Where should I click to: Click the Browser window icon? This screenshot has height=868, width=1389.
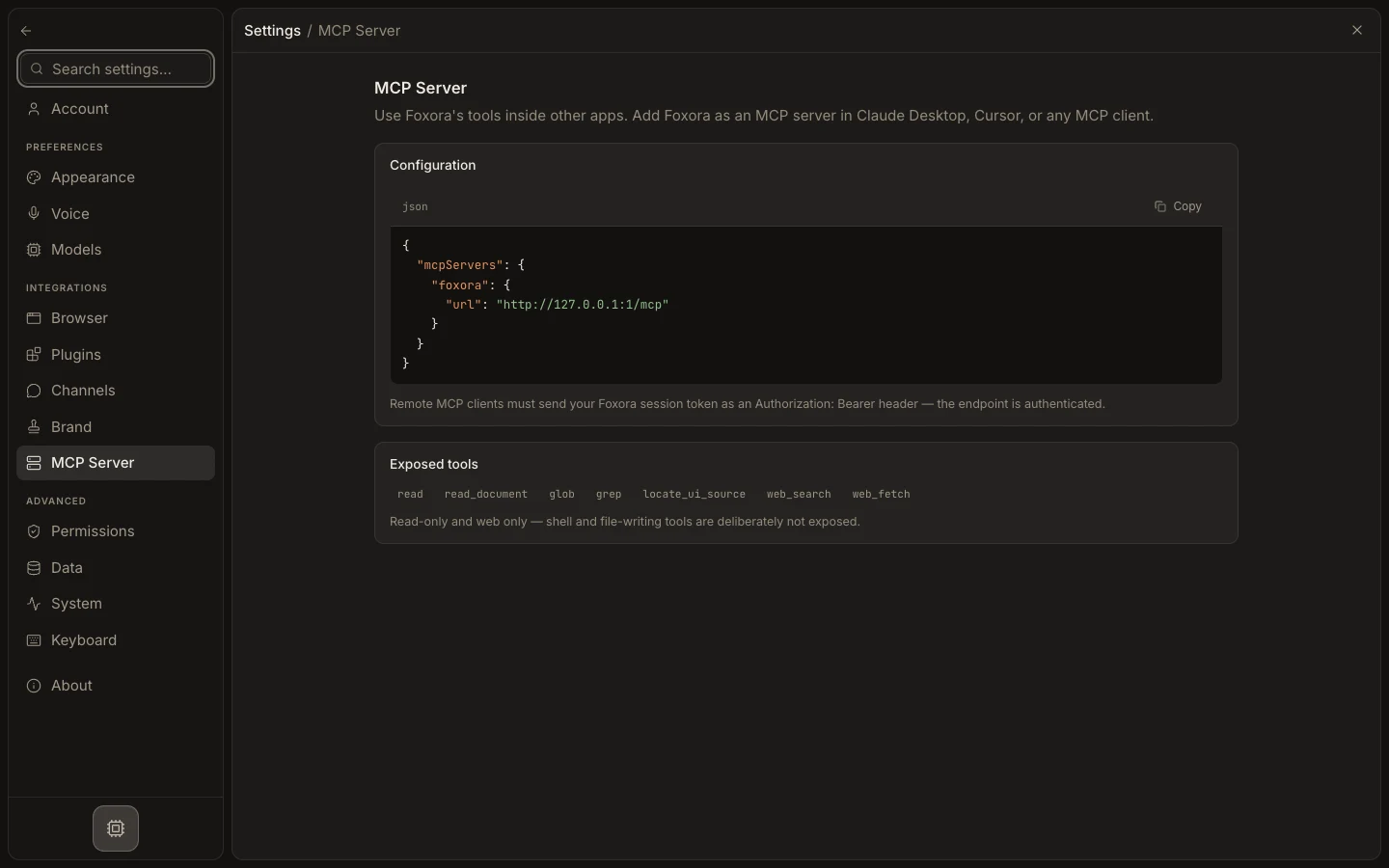34,318
